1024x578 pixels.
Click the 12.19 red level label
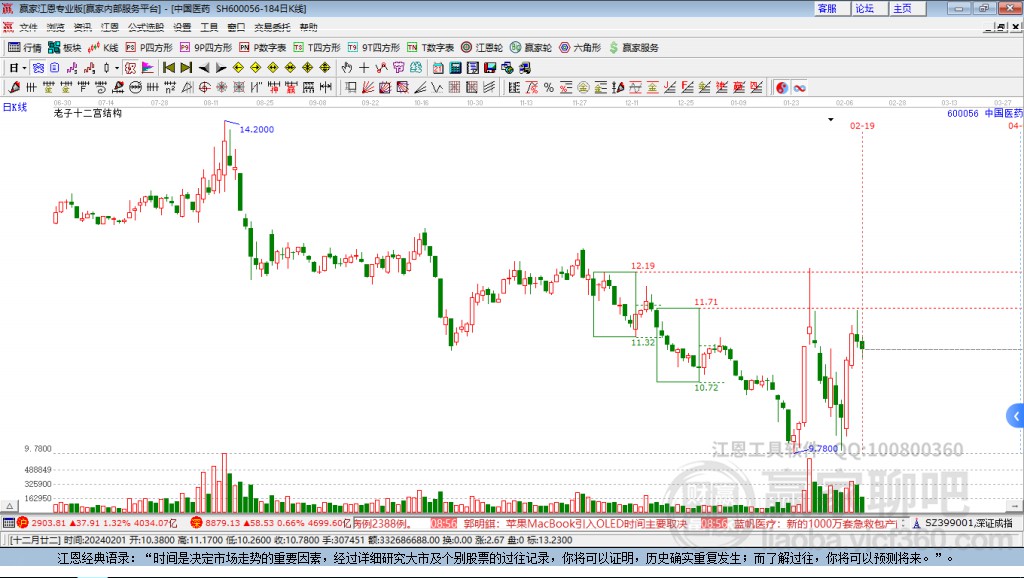tap(643, 266)
